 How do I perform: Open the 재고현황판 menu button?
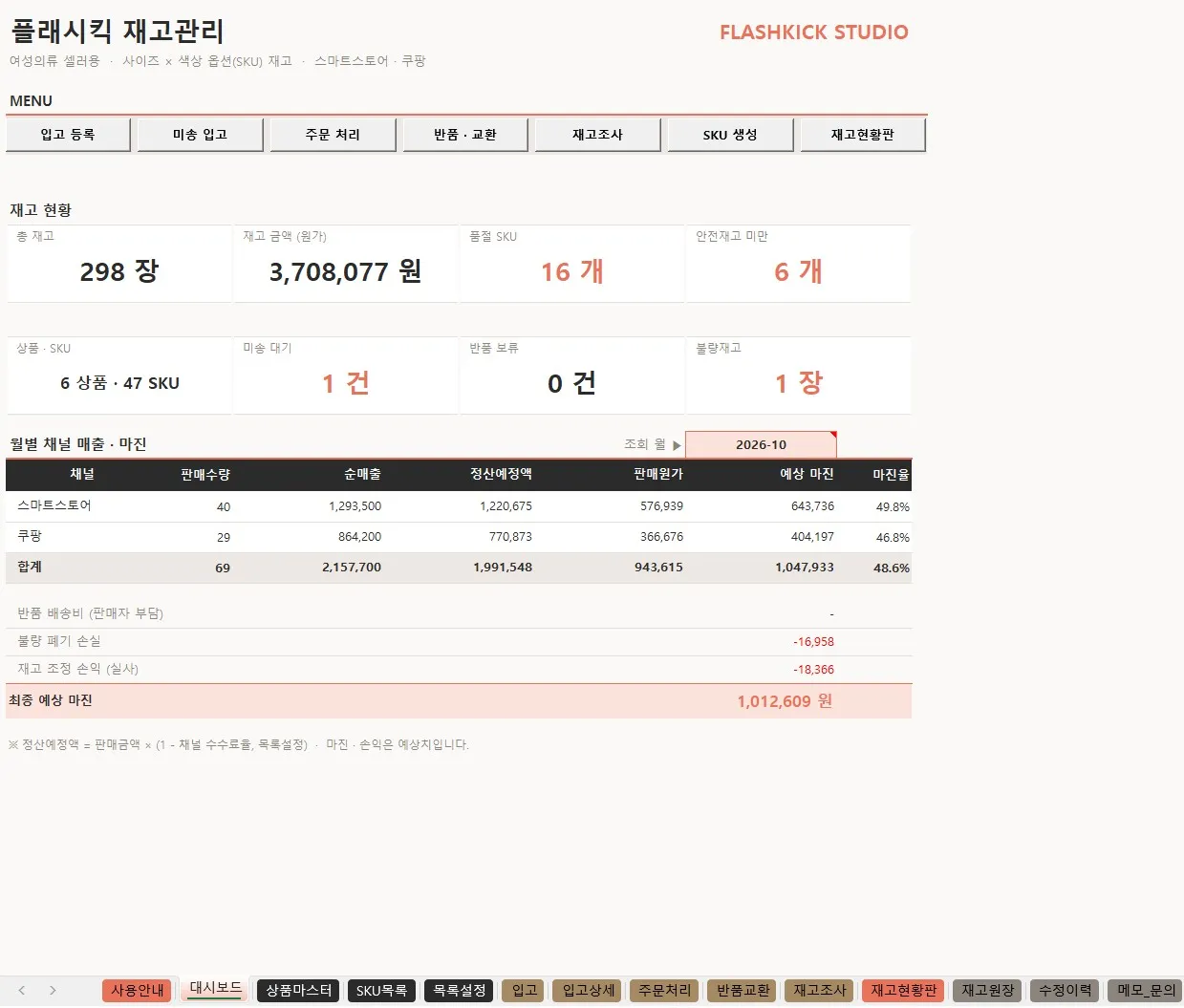pyautogui.click(x=863, y=135)
